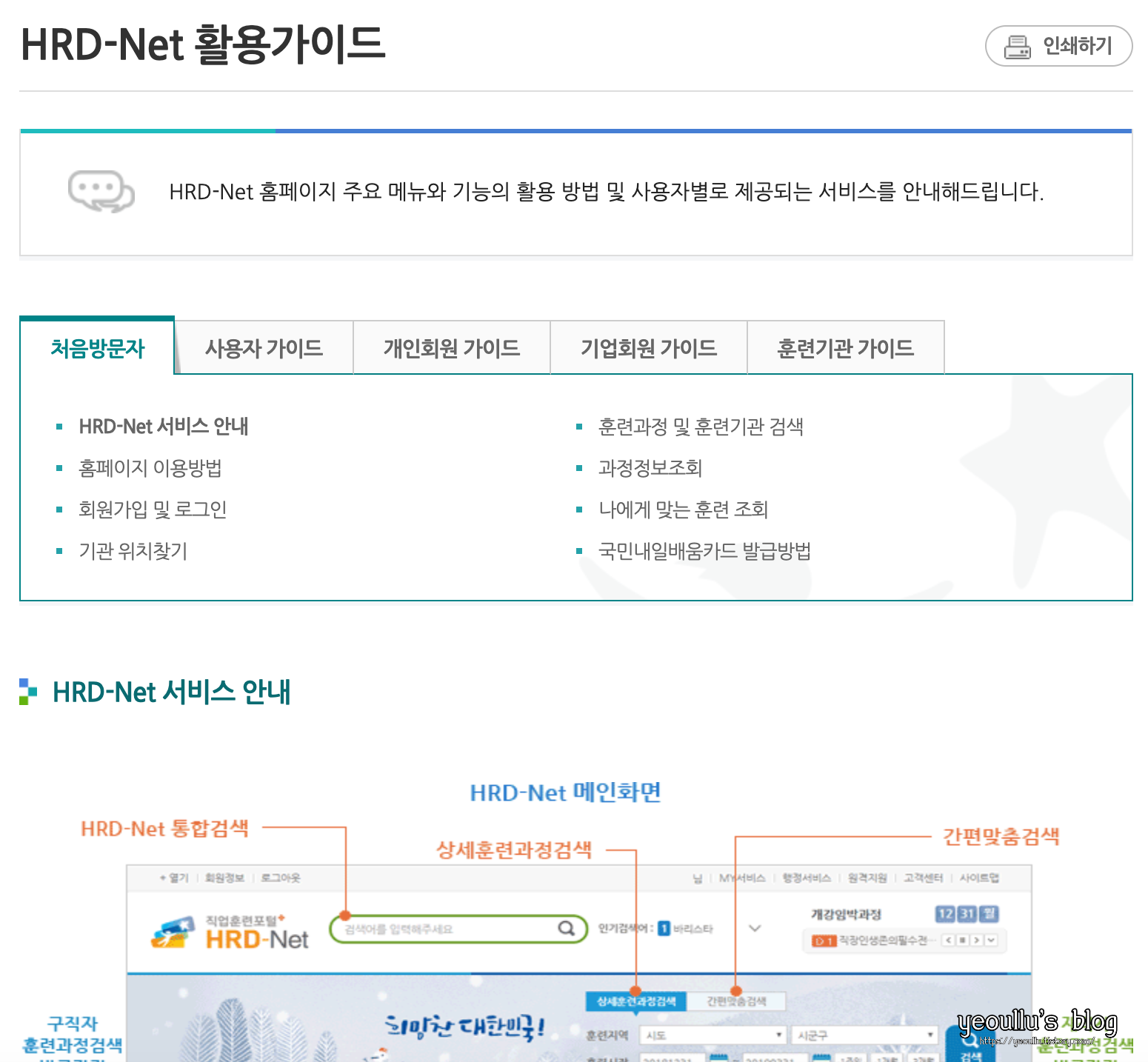Open the 시군구 dropdown in the image
Screen dimensions: 1148x1062
(x=866, y=1035)
